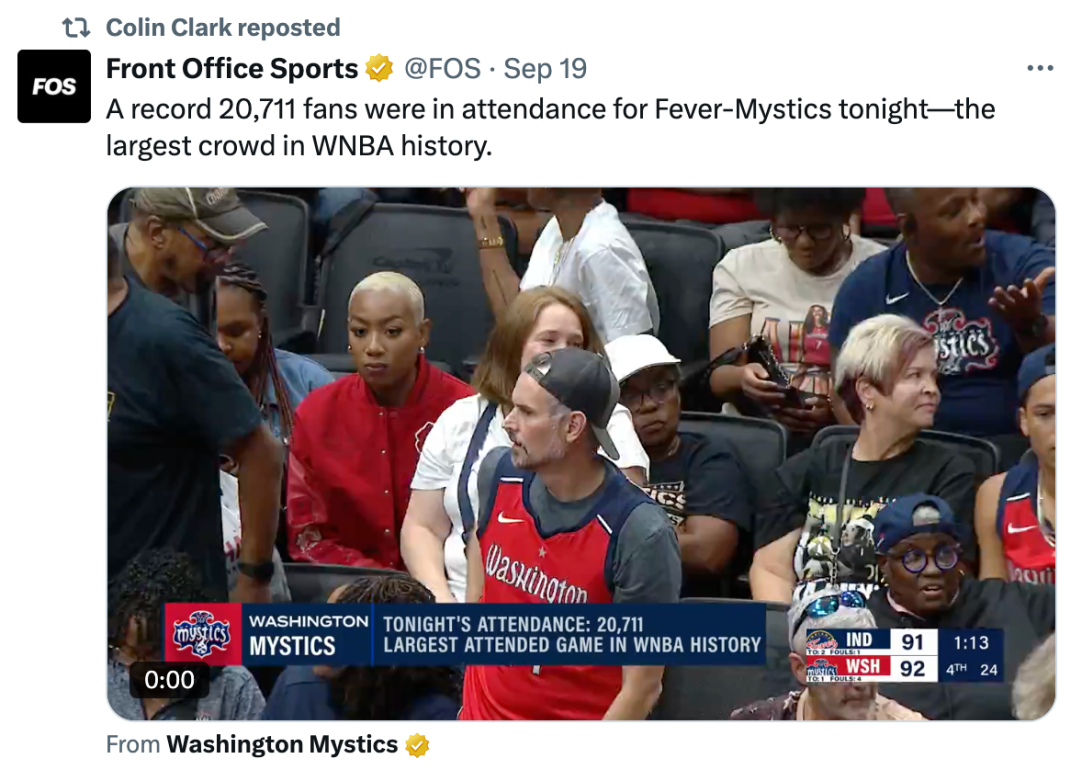Click the Mystics logo in video banner
1082x770 pixels.
click(202, 633)
